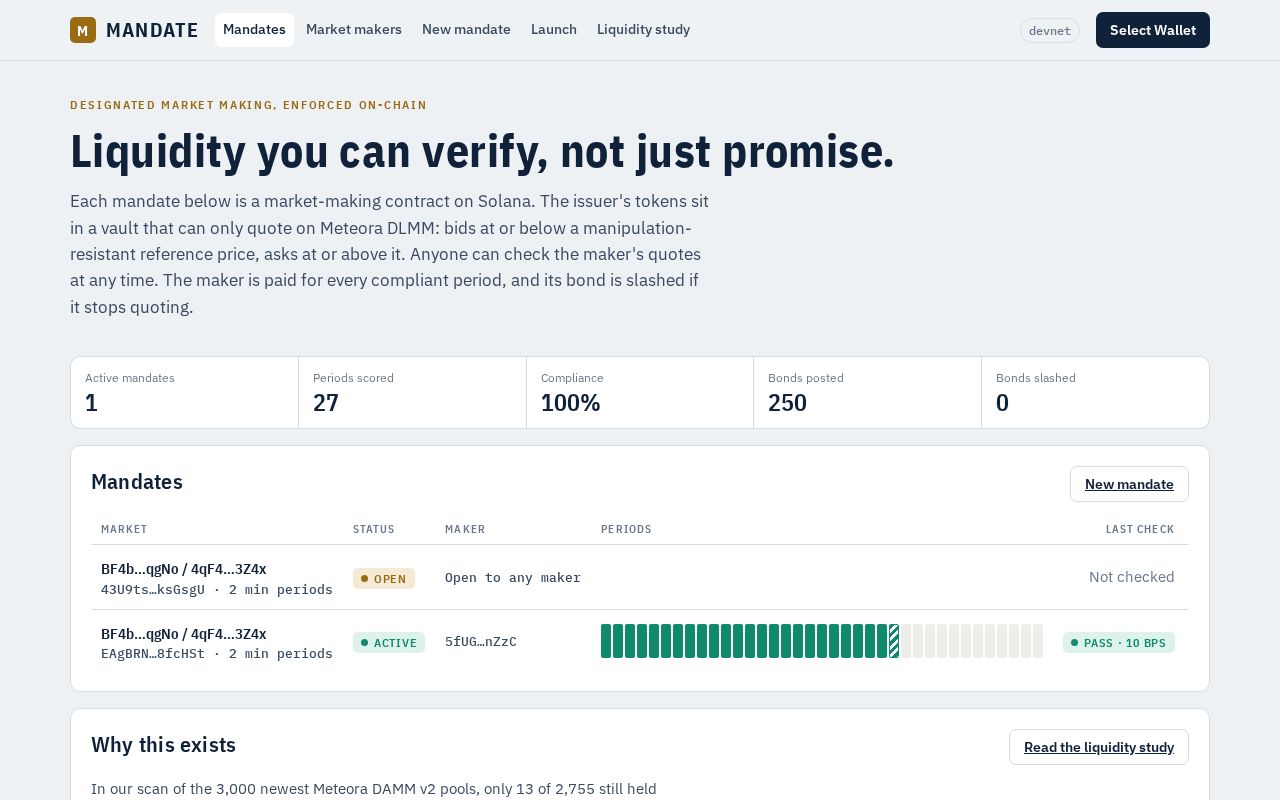Click the Mandate M logo icon
Image resolution: width=1280 pixels, height=800 pixels.
[x=83, y=30]
